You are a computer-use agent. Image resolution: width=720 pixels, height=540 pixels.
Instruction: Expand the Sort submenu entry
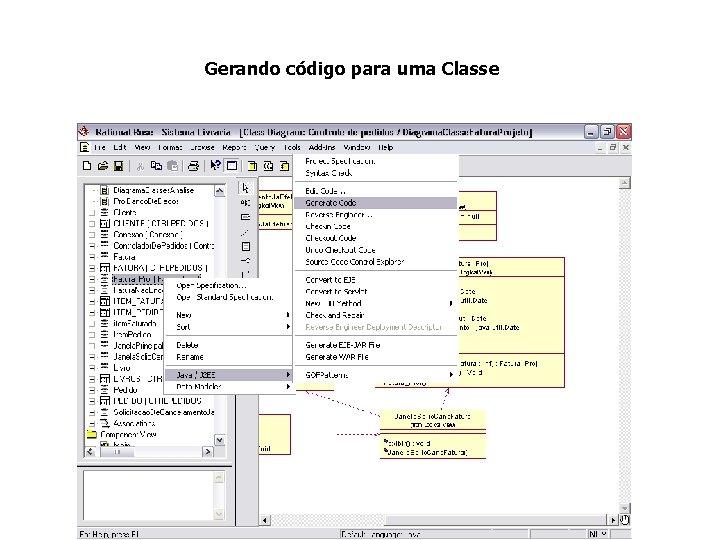point(228,327)
